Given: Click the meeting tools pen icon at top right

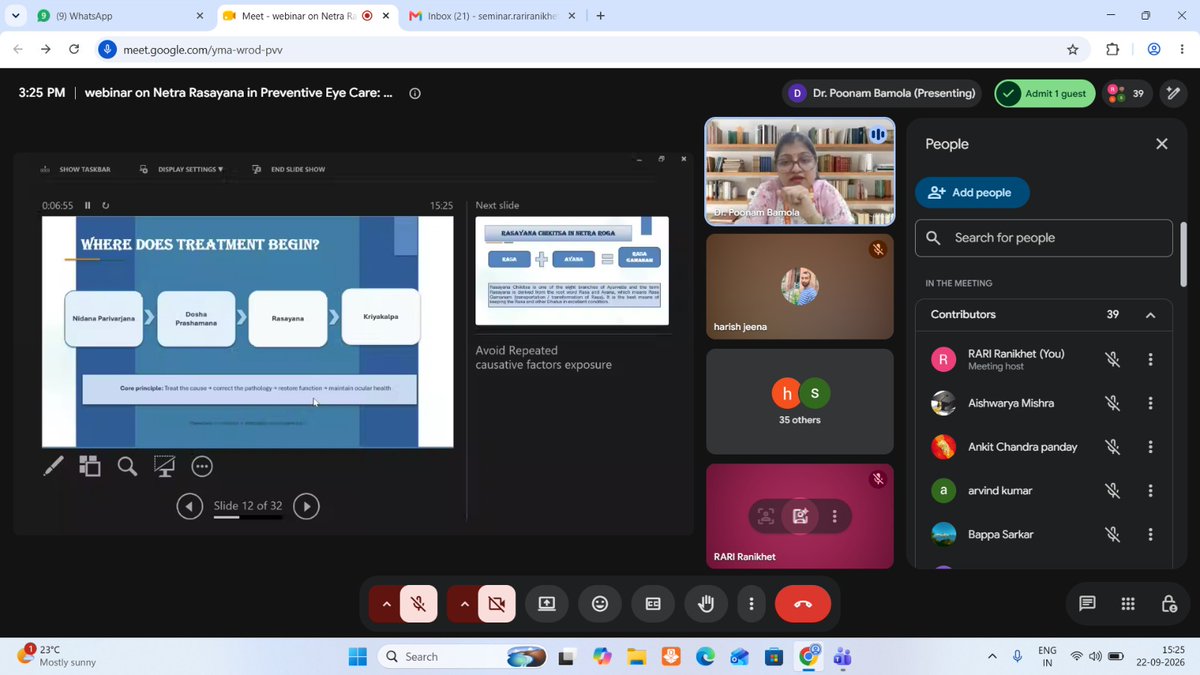Looking at the screenshot, I should 1172,93.
